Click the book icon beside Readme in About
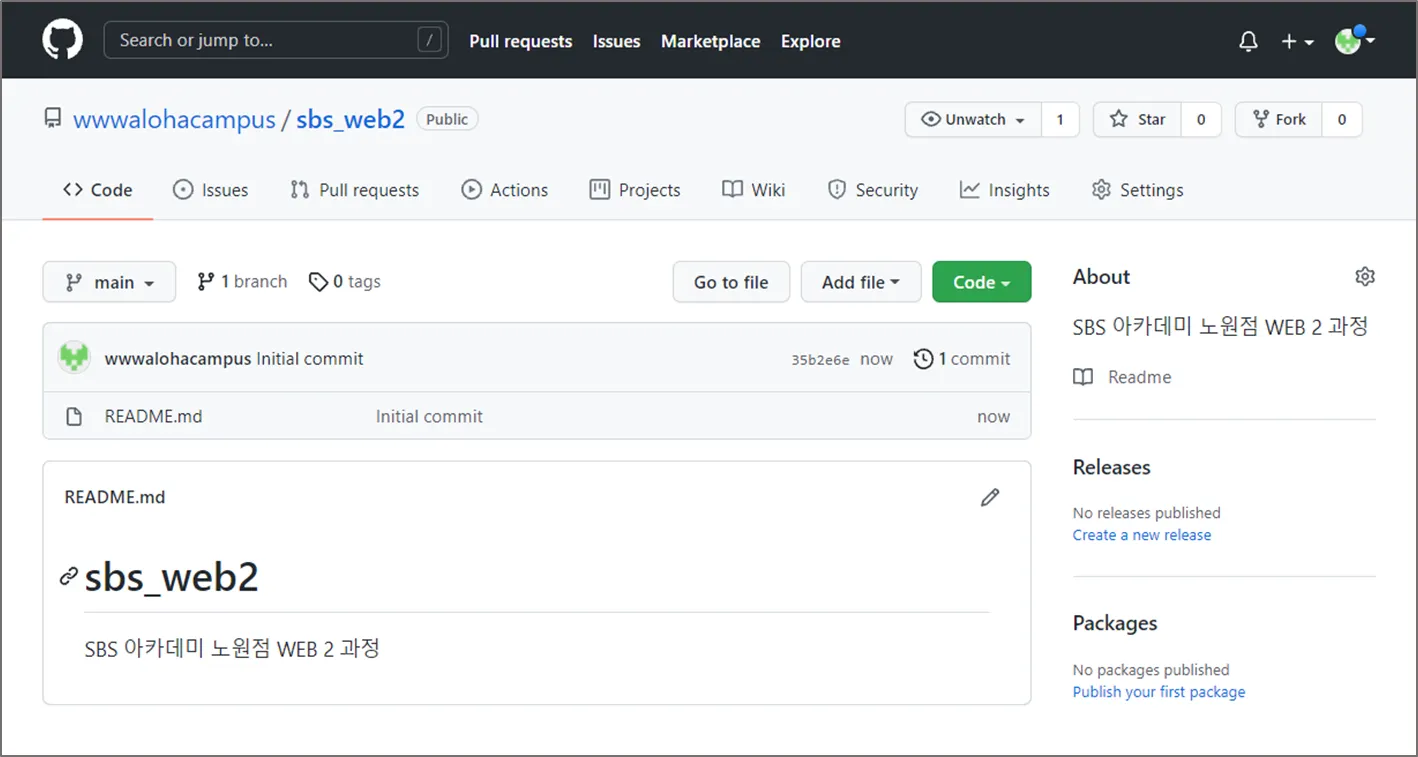The width and height of the screenshot is (1418, 757). tap(1083, 377)
